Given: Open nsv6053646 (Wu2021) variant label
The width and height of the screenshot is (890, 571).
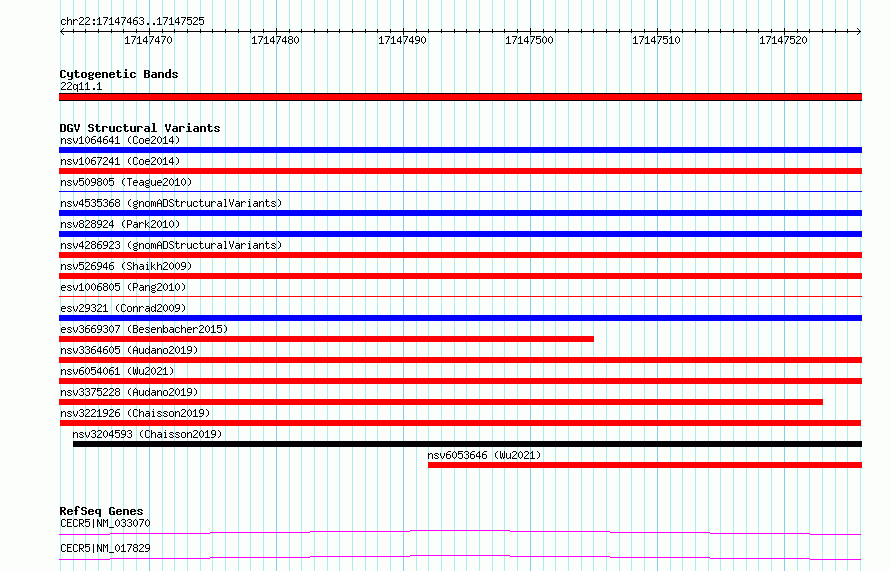Looking at the screenshot, I should 484,455.
